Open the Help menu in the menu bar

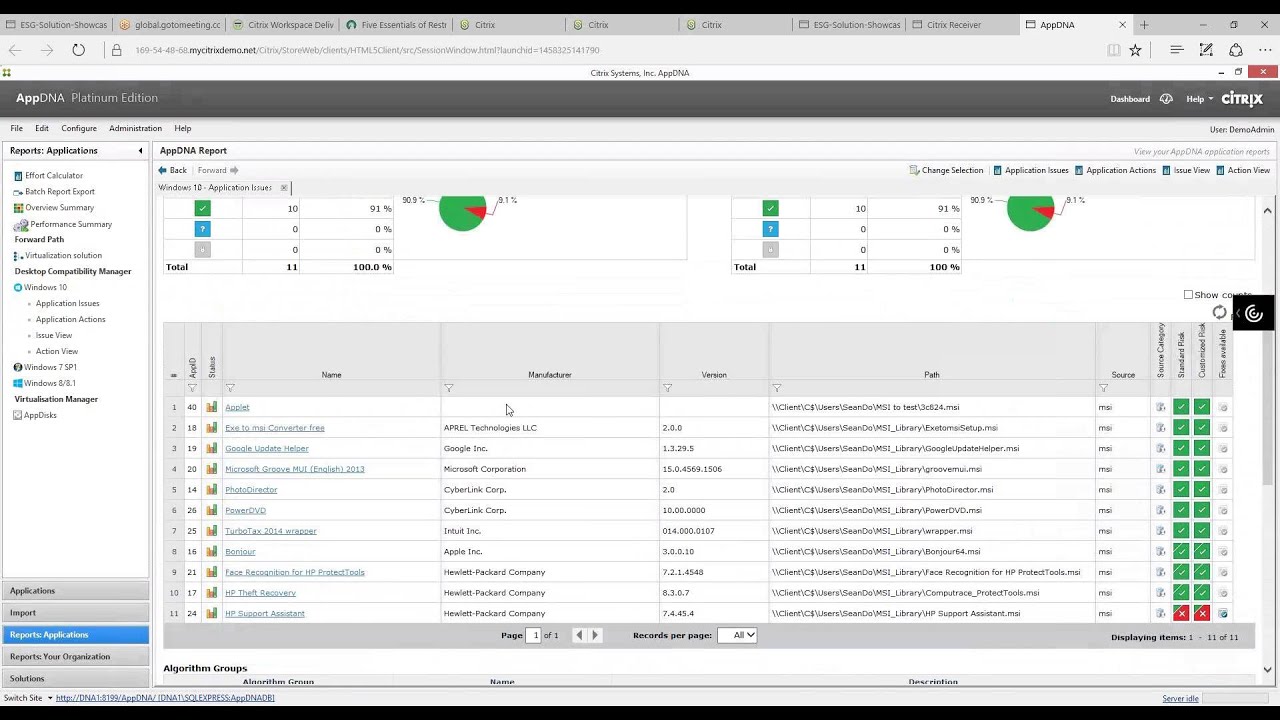pos(183,128)
